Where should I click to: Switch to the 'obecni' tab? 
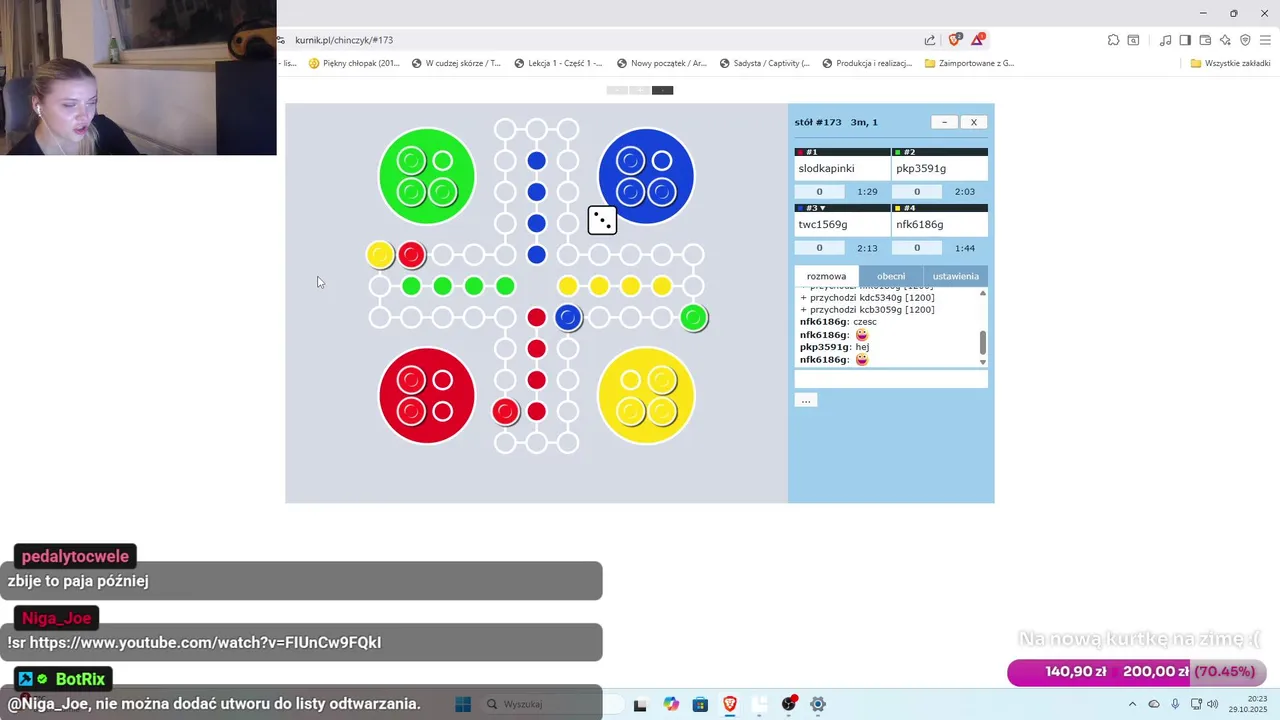click(891, 276)
